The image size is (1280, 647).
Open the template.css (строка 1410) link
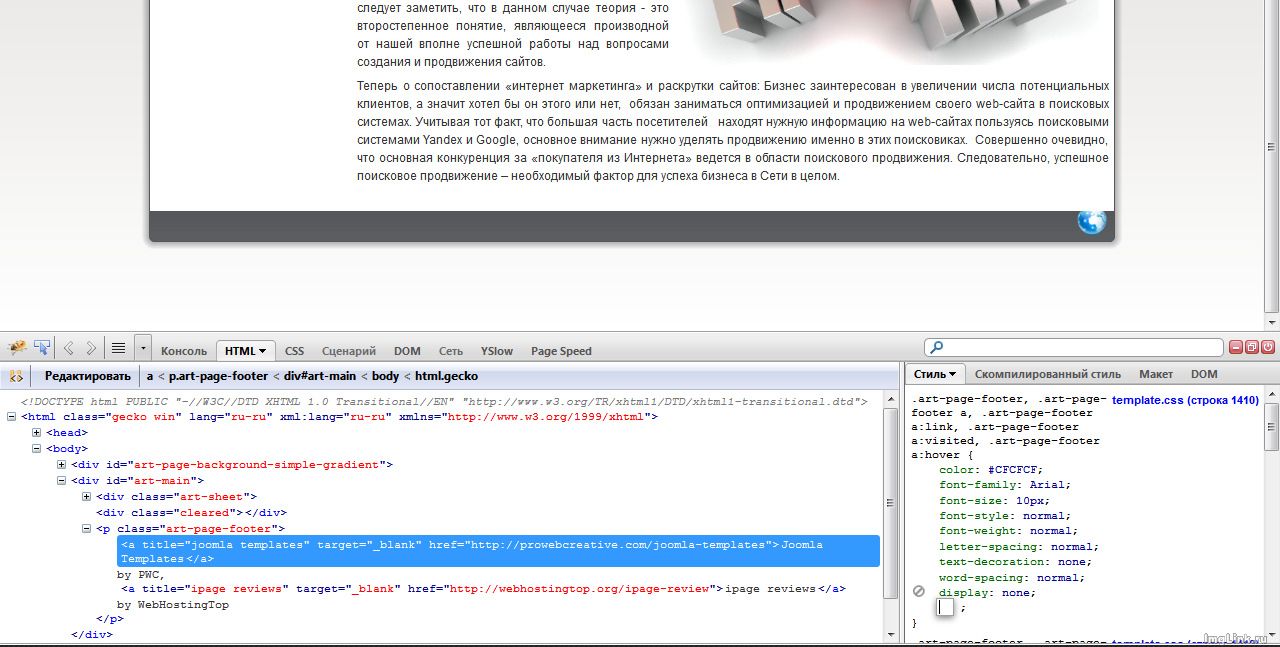[x=1184, y=400]
